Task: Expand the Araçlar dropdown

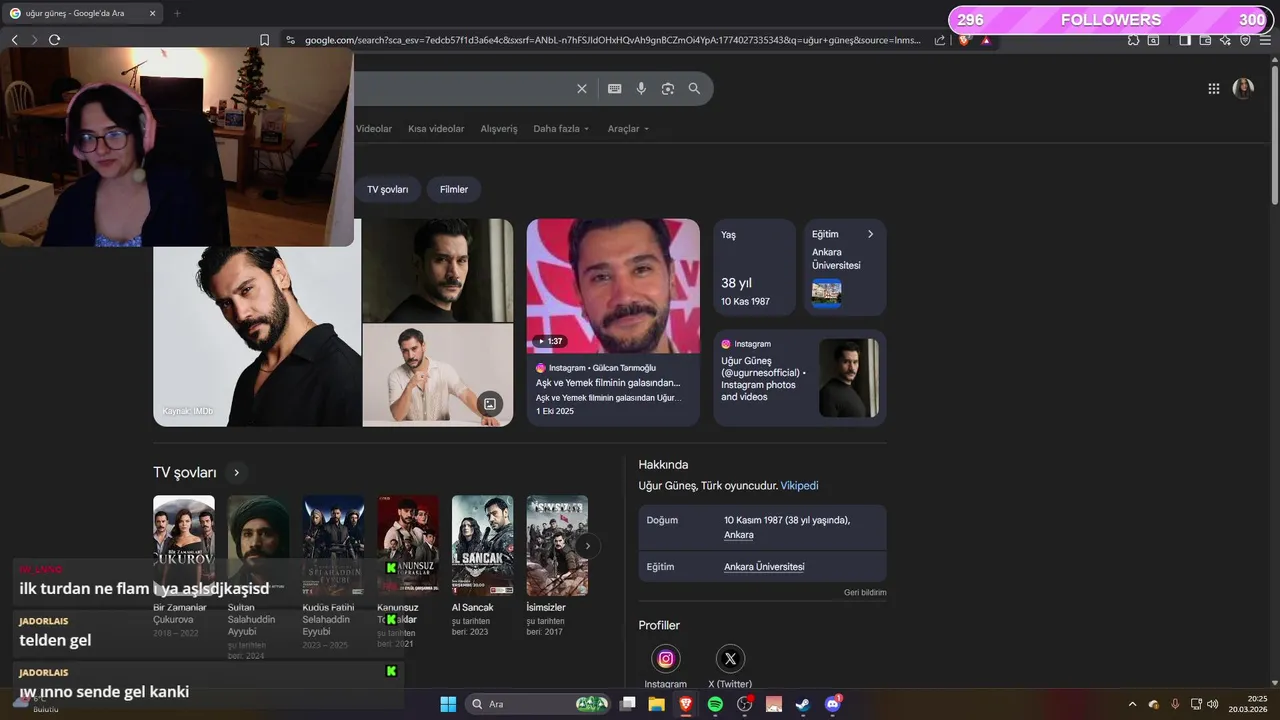Action: pyautogui.click(x=628, y=129)
